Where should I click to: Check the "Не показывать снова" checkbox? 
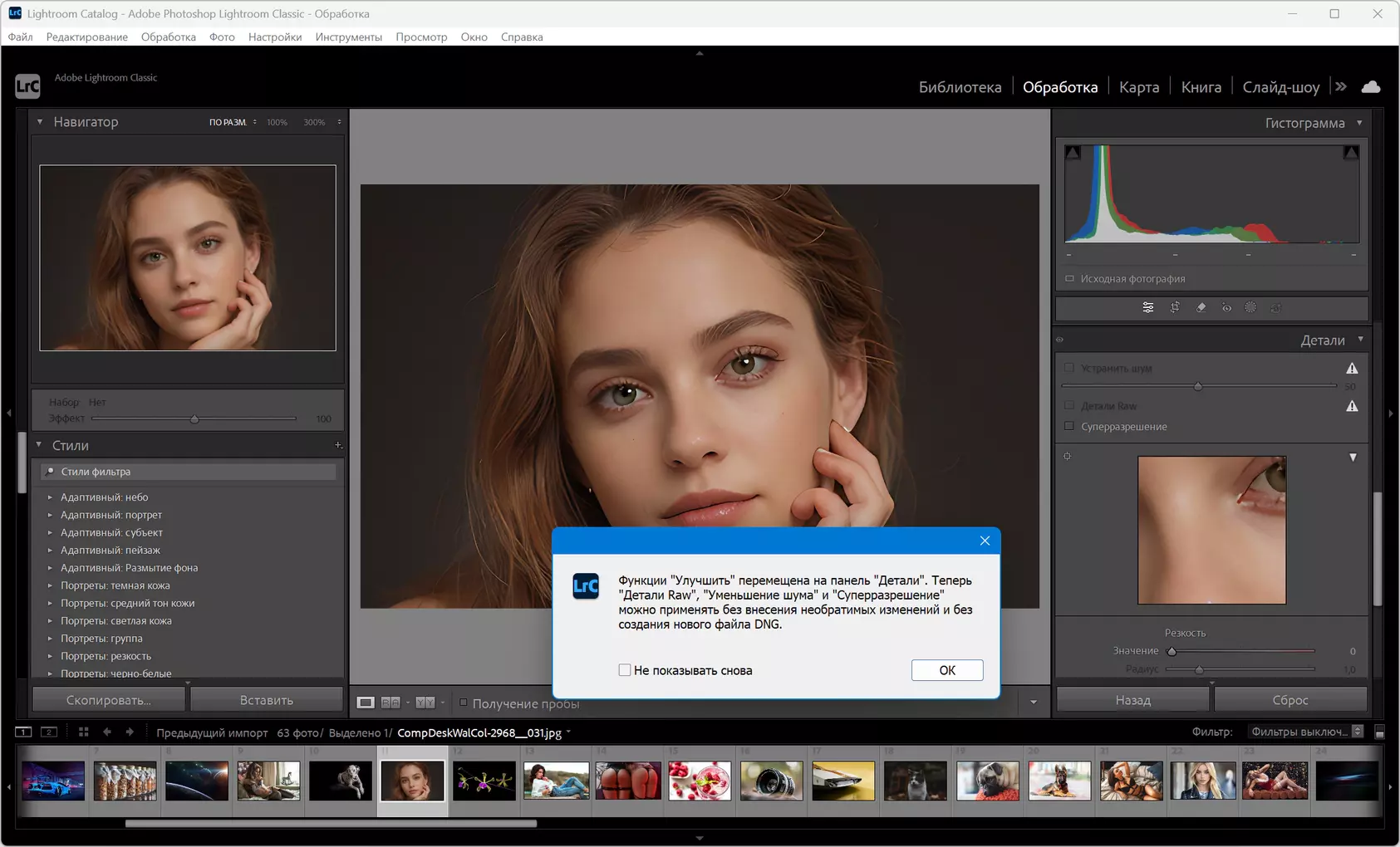tap(625, 670)
